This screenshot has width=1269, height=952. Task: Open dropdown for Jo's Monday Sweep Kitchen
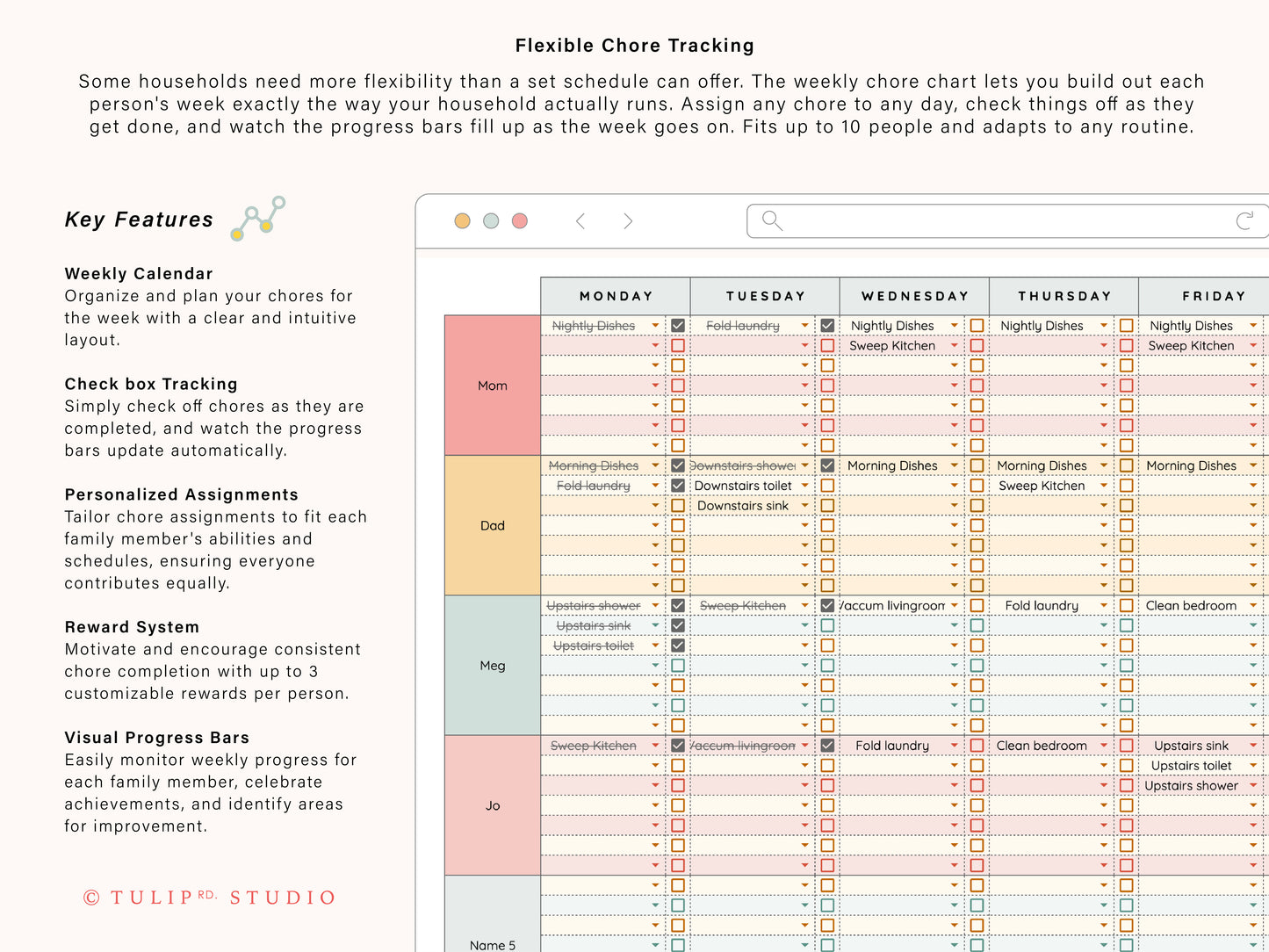(655, 746)
